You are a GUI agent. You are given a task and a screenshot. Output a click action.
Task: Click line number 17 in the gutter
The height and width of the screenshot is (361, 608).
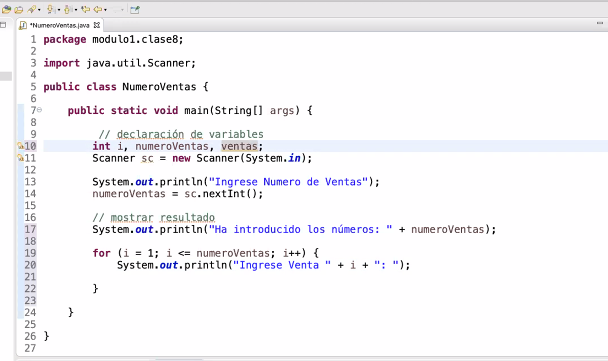pyautogui.click(x=30, y=230)
